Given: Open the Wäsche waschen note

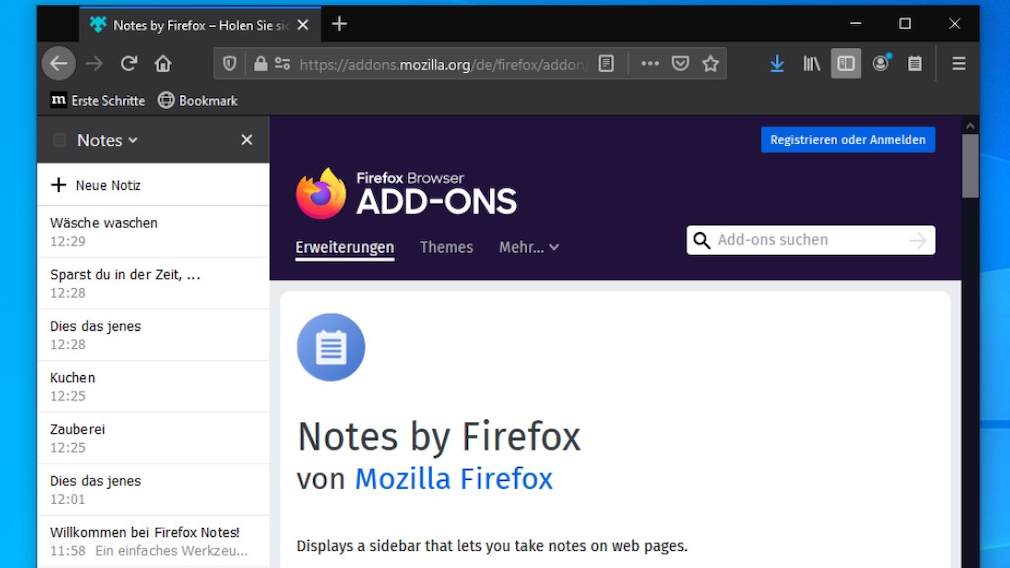Looking at the screenshot, I should 153,232.
